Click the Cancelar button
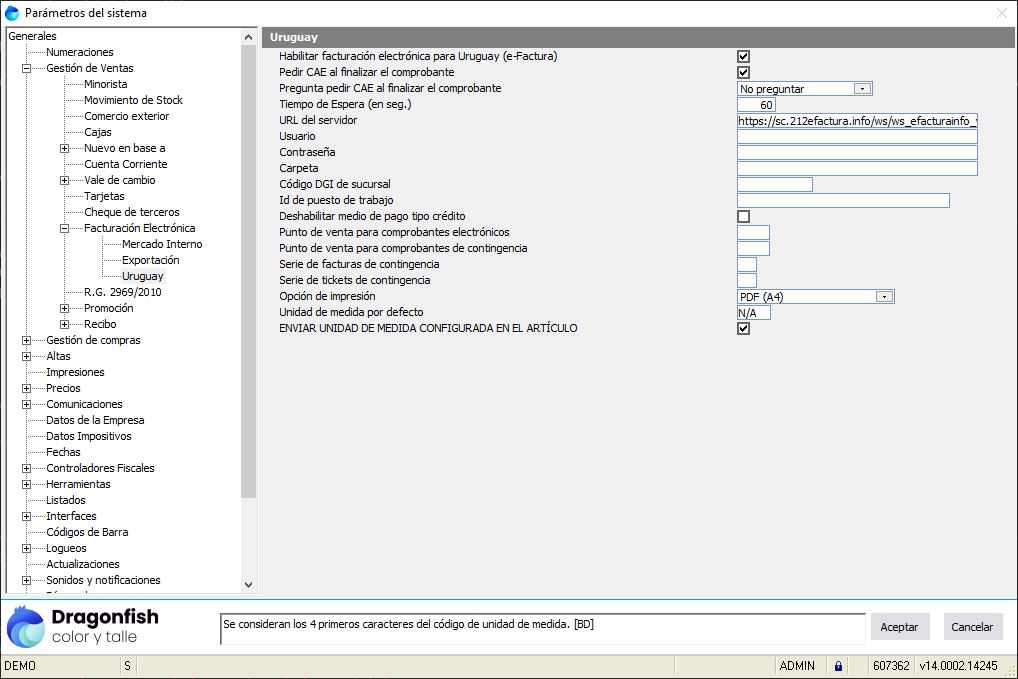This screenshot has width=1018, height=679. pos(972,626)
